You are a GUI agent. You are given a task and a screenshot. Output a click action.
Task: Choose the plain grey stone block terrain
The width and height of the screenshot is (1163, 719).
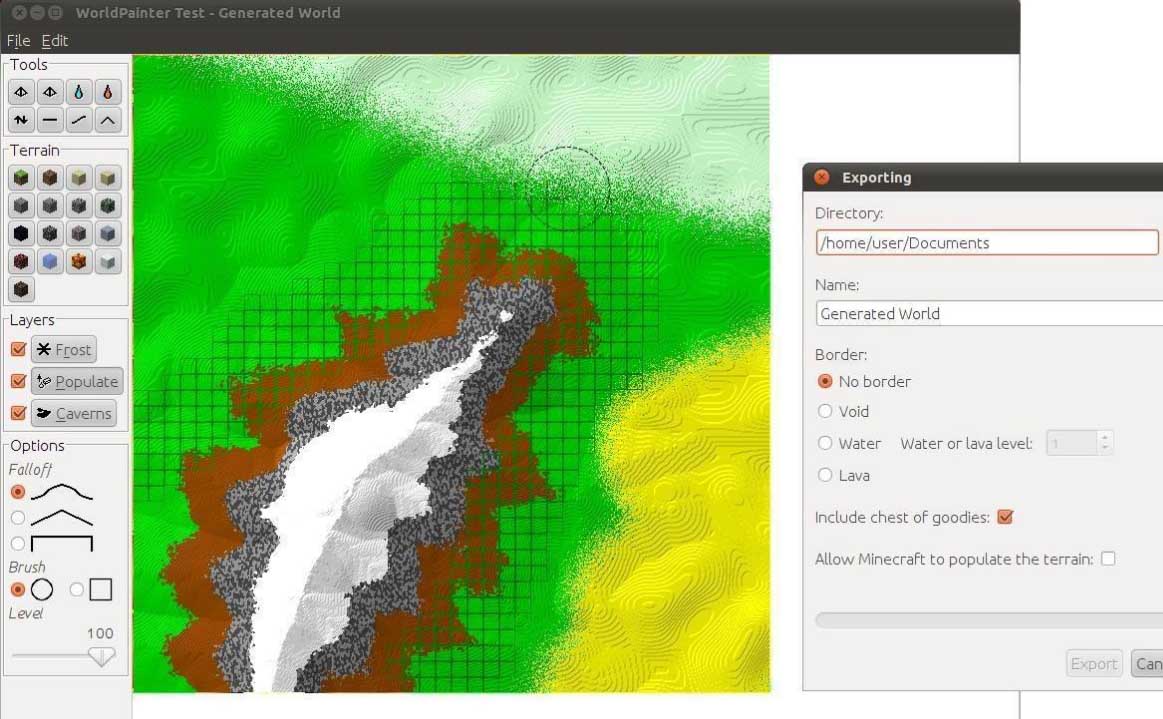click(x=21, y=206)
